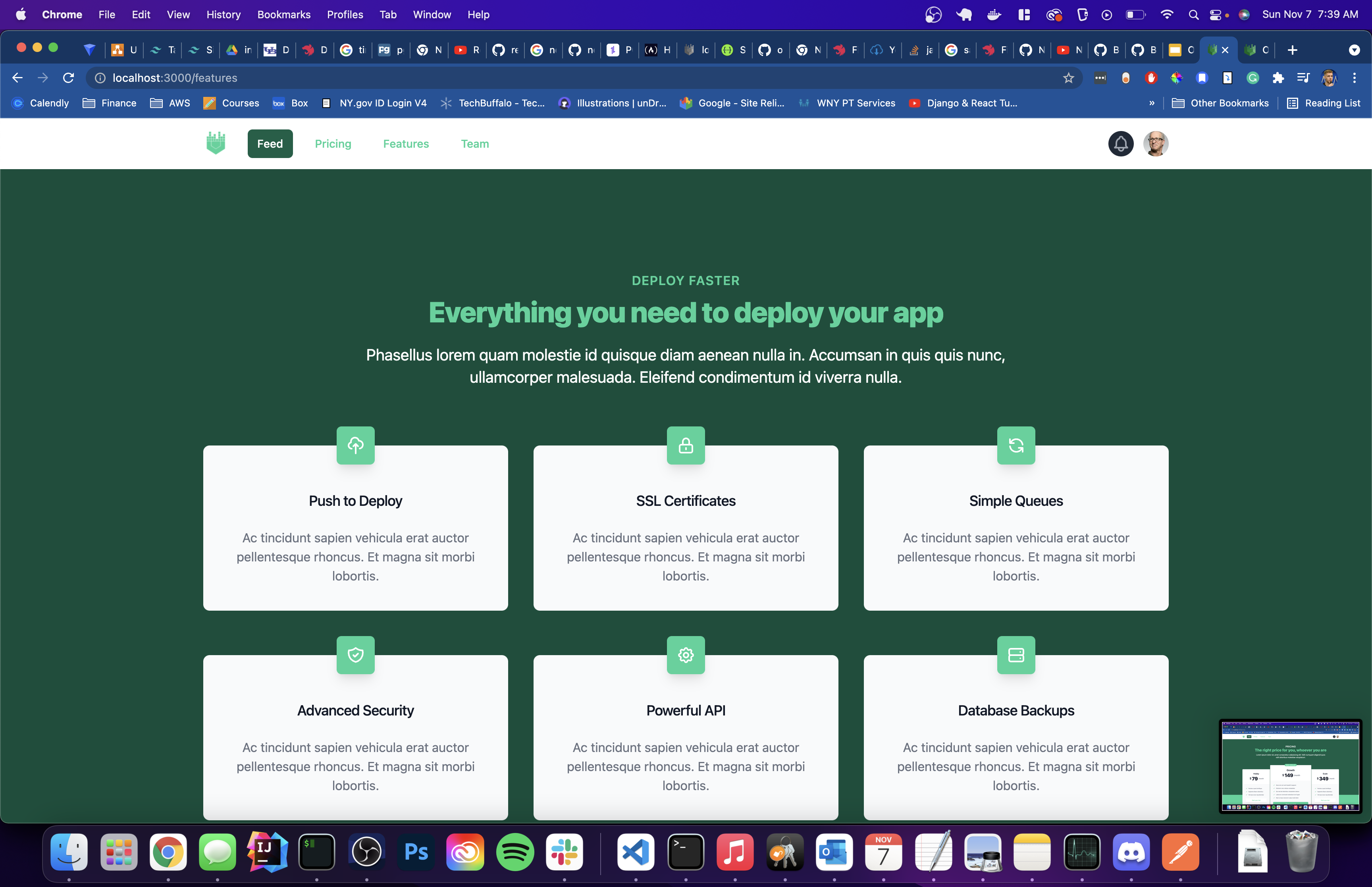
Task: Open Finder from the dock
Action: [69, 852]
